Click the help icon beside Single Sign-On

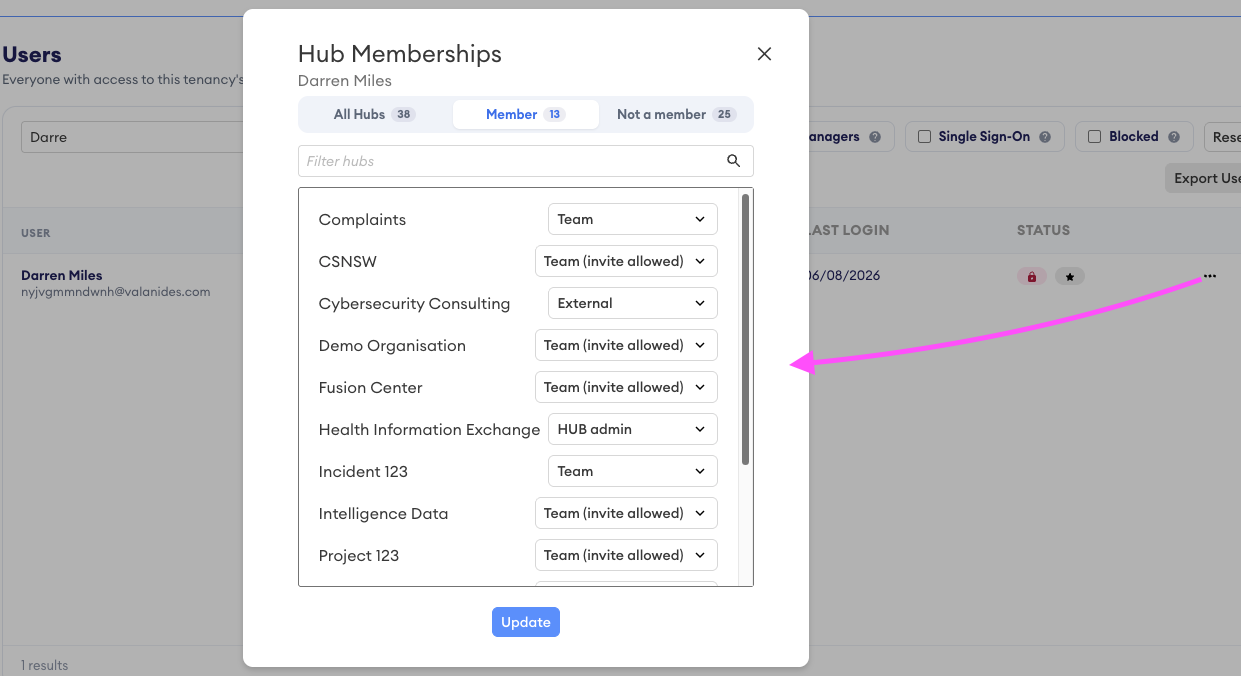pos(1045,137)
